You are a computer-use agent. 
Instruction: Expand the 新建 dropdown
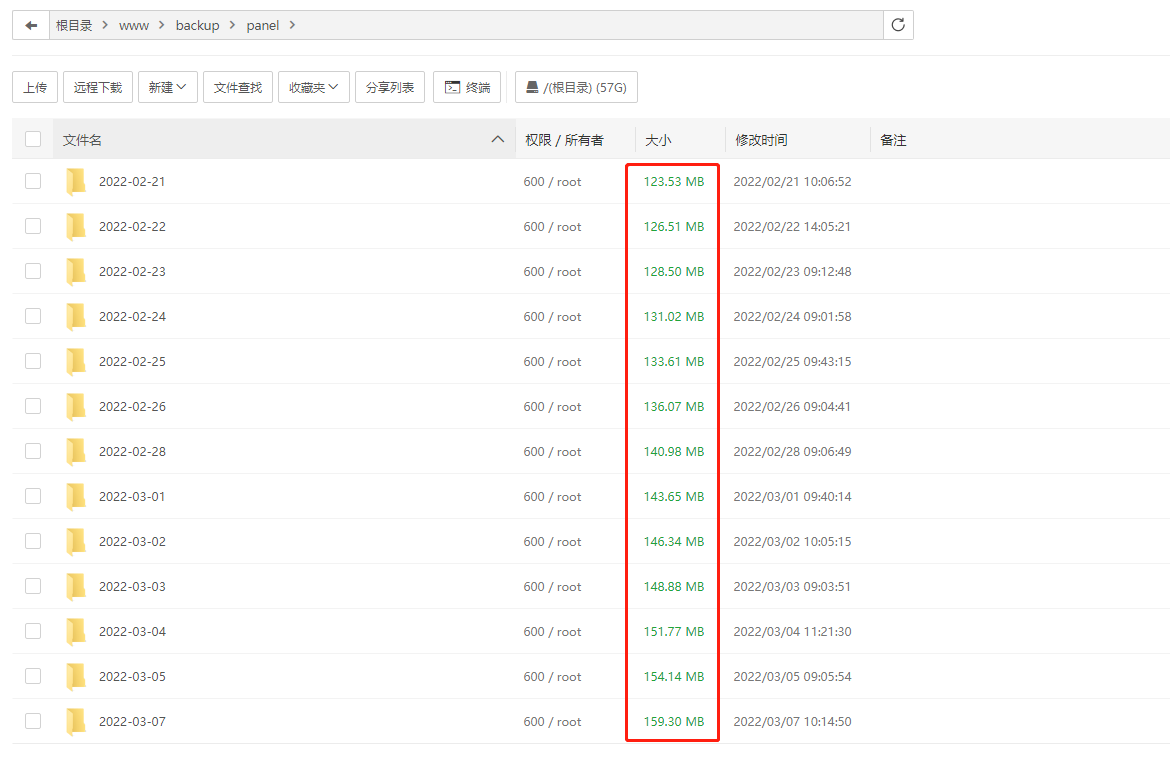tap(167, 87)
